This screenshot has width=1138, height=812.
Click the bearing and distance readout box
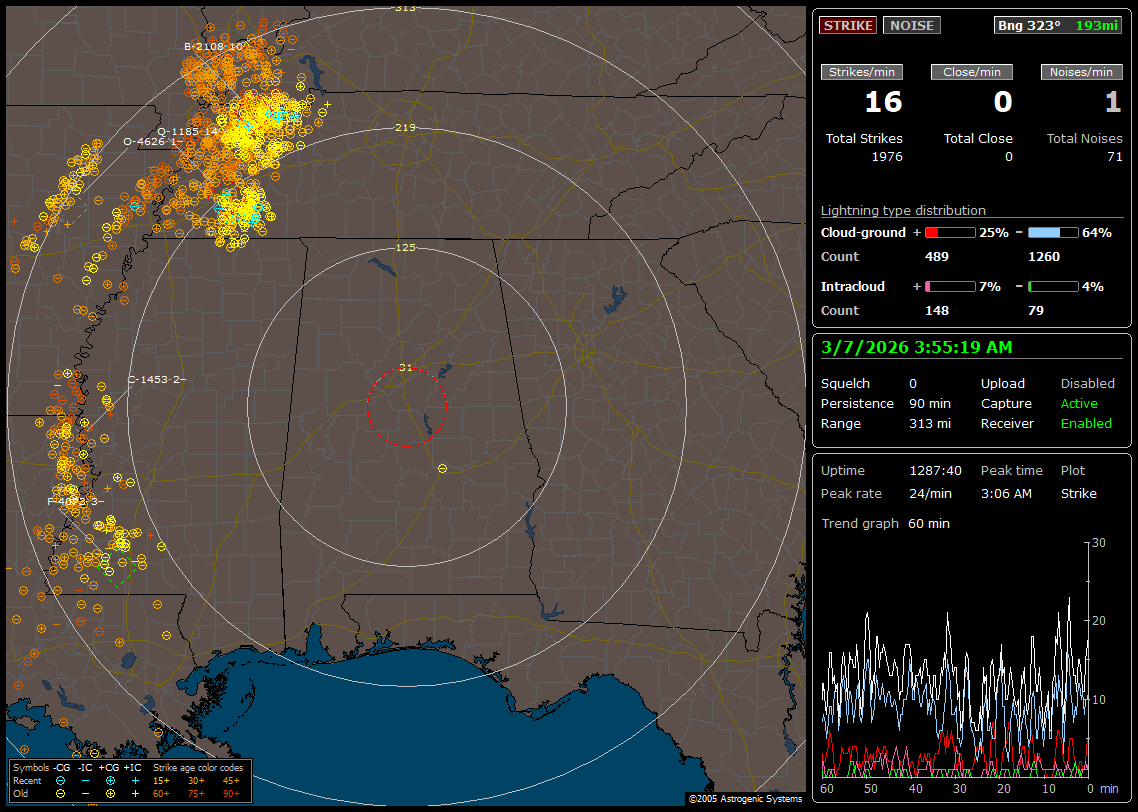point(1058,25)
